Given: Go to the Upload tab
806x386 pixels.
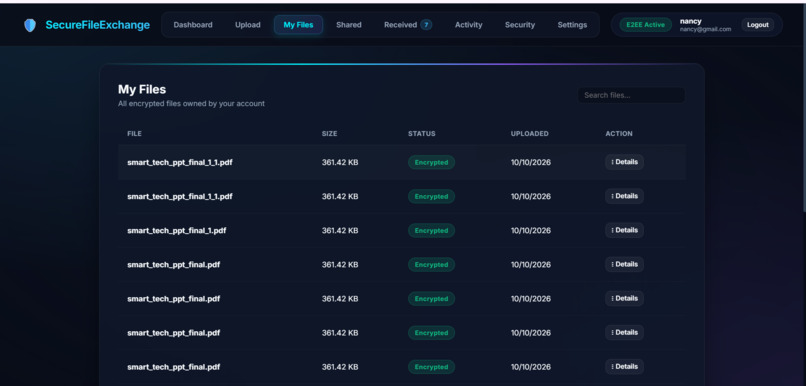Looking at the screenshot, I should point(248,25).
